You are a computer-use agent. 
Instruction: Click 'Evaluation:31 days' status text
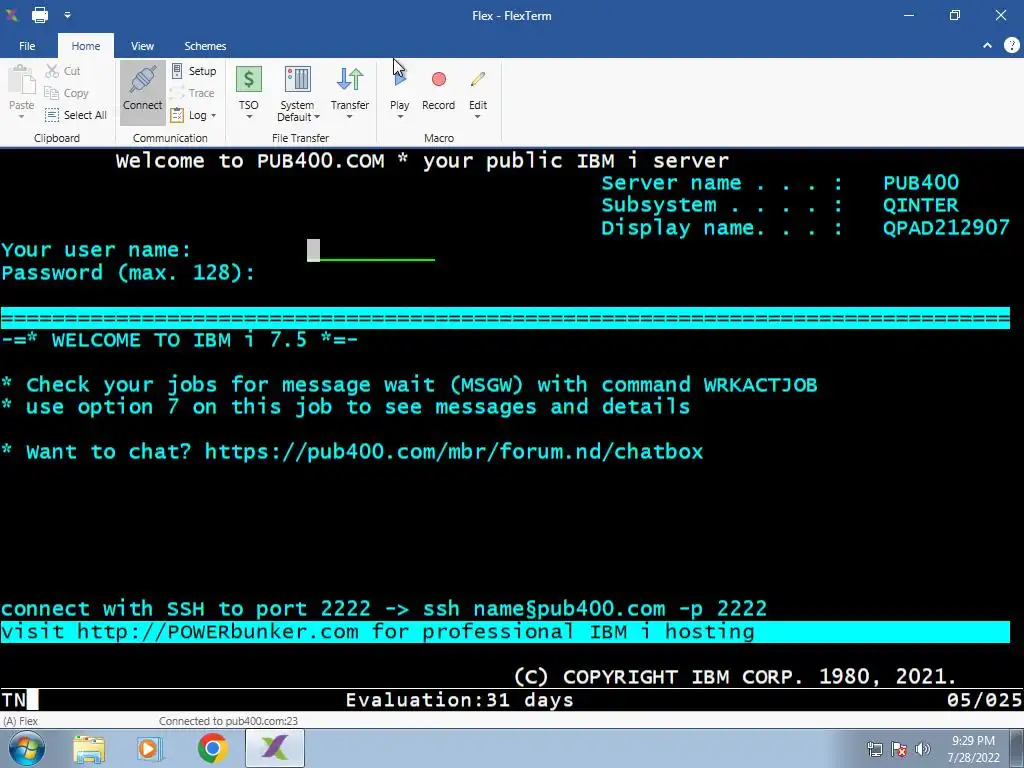click(x=460, y=700)
